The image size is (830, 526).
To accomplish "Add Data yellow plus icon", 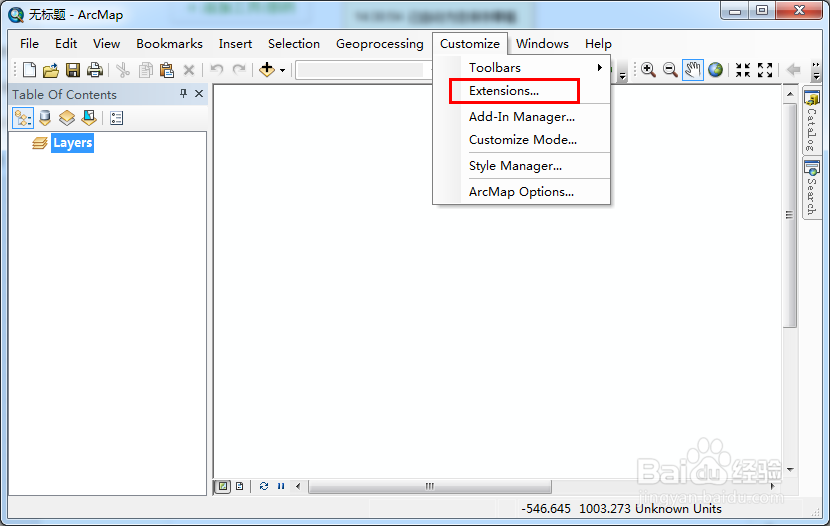I will (x=267, y=69).
